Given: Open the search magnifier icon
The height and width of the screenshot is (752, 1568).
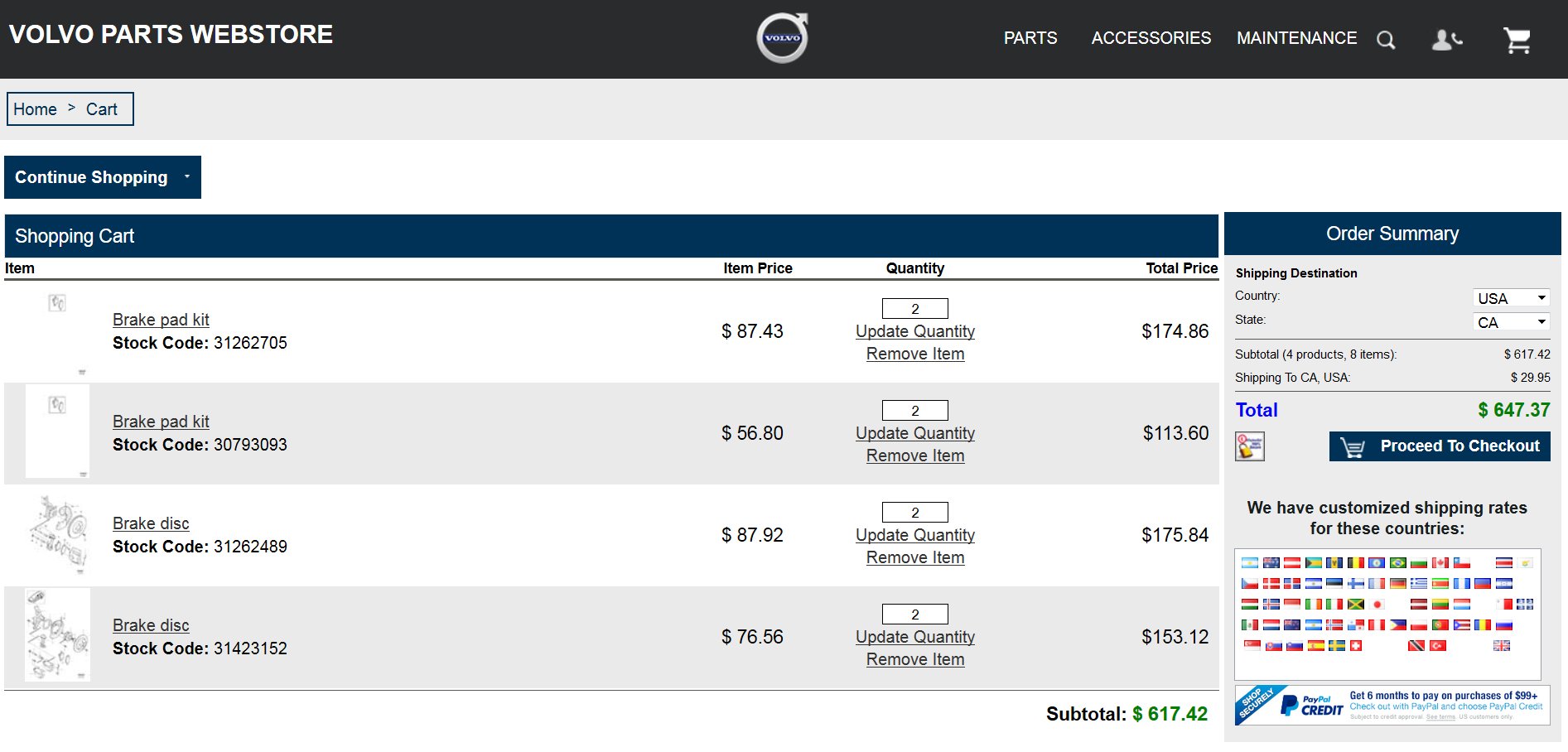Looking at the screenshot, I should coord(1386,40).
